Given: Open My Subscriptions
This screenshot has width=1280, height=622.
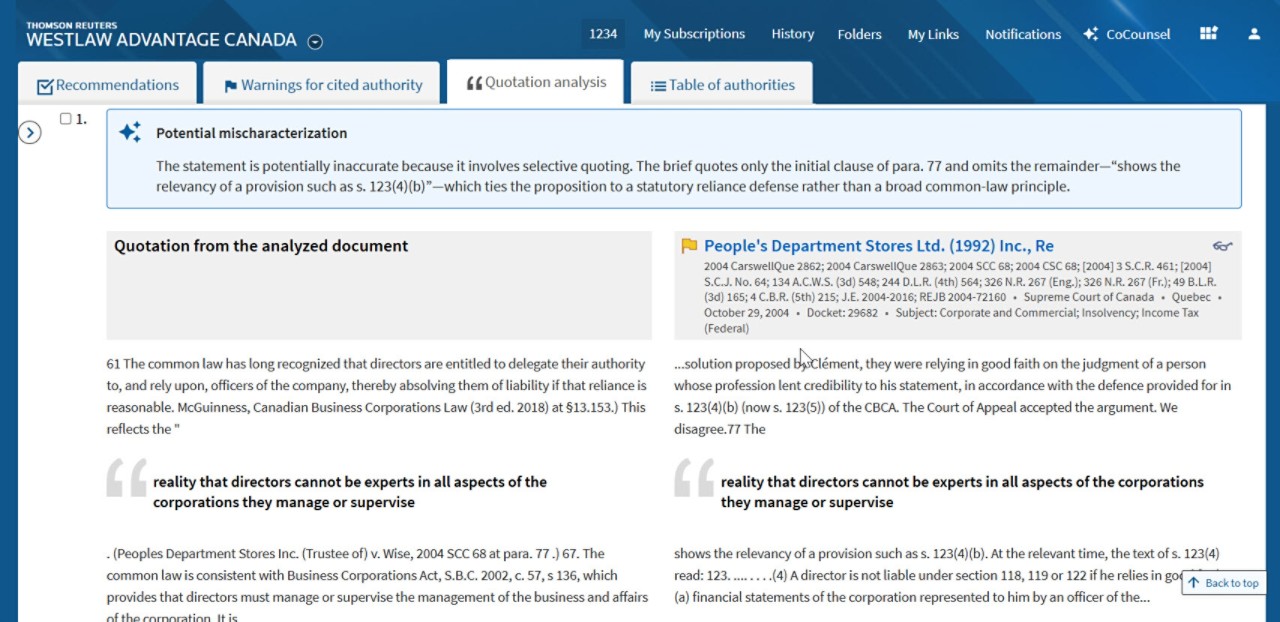Looking at the screenshot, I should pyautogui.click(x=694, y=34).
